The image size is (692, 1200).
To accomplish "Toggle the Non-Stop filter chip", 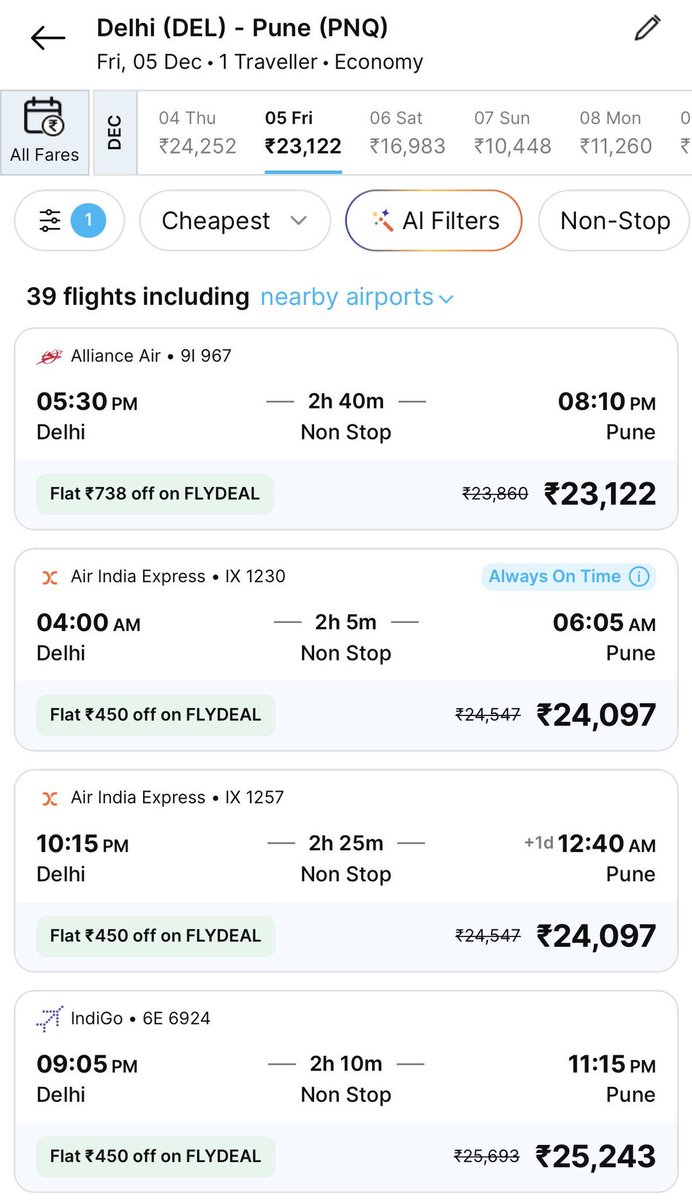I will (614, 221).
